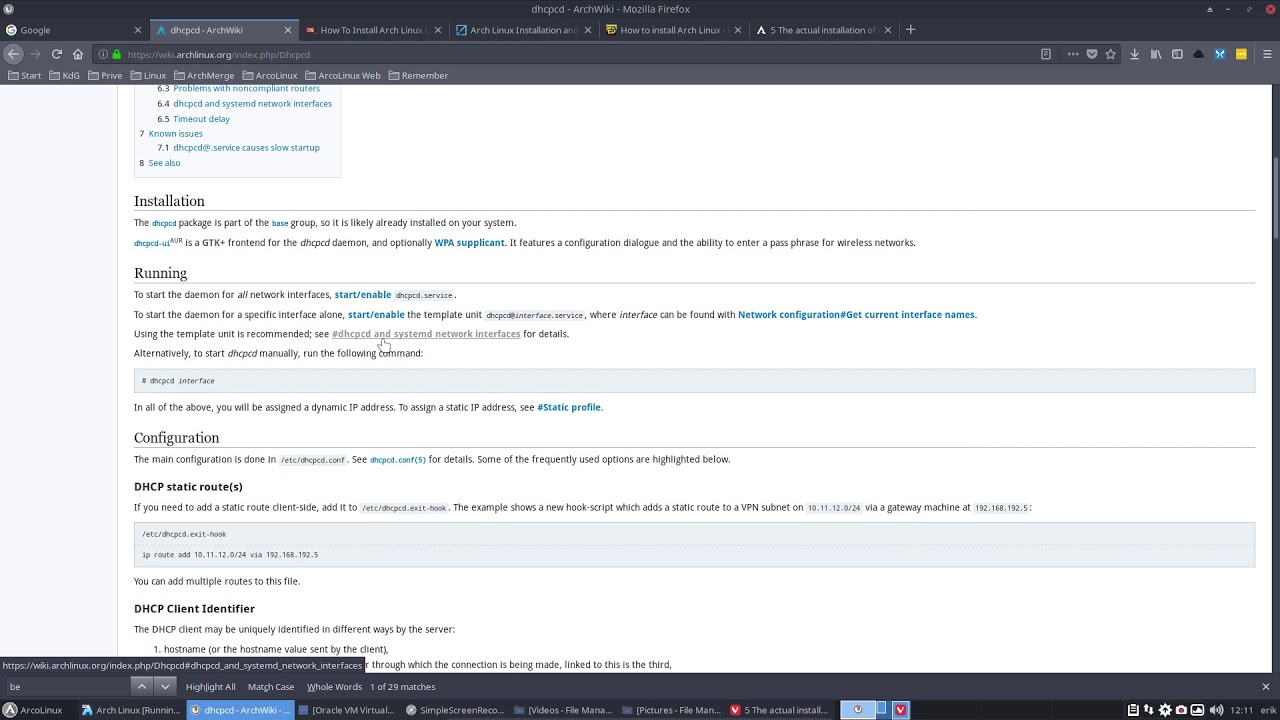
Task: Open the Prive bookmark folder
Action: coord(105,75)
